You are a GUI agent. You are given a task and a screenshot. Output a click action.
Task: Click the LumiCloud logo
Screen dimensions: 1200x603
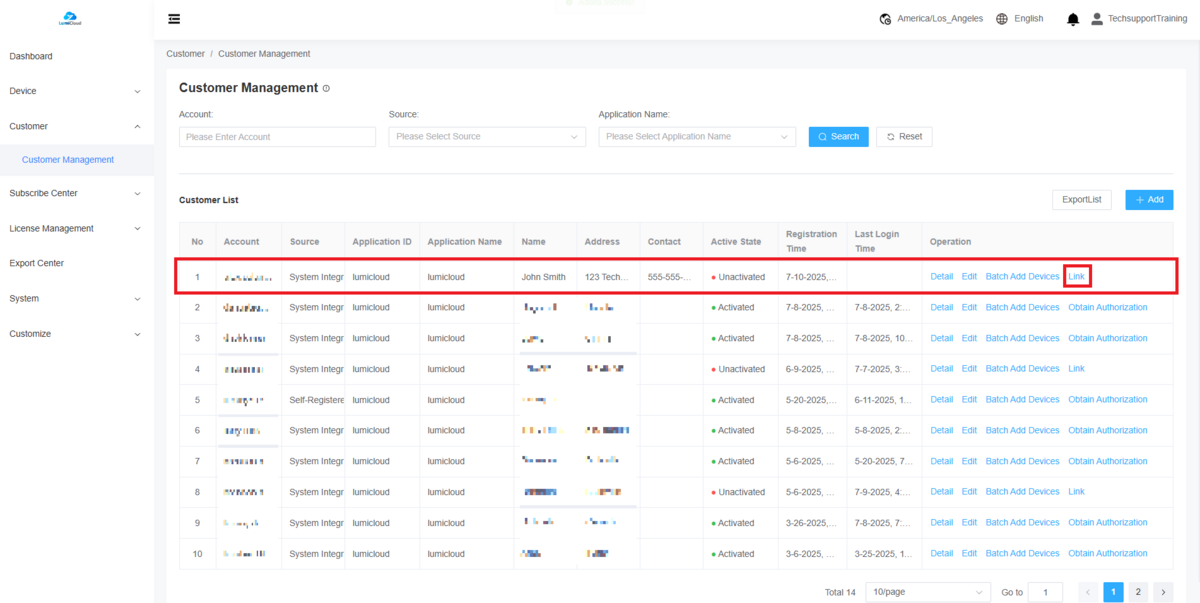[x=70, y=18]
